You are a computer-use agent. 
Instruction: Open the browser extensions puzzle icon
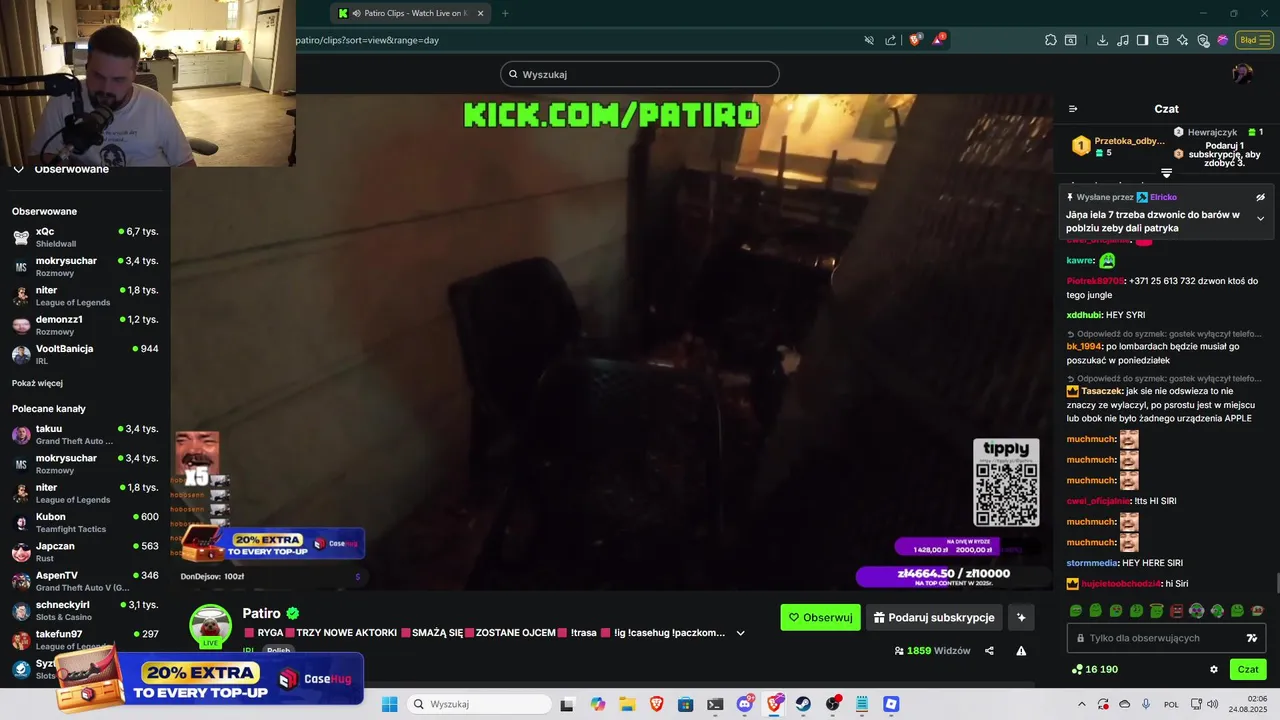coord(1050,40)
